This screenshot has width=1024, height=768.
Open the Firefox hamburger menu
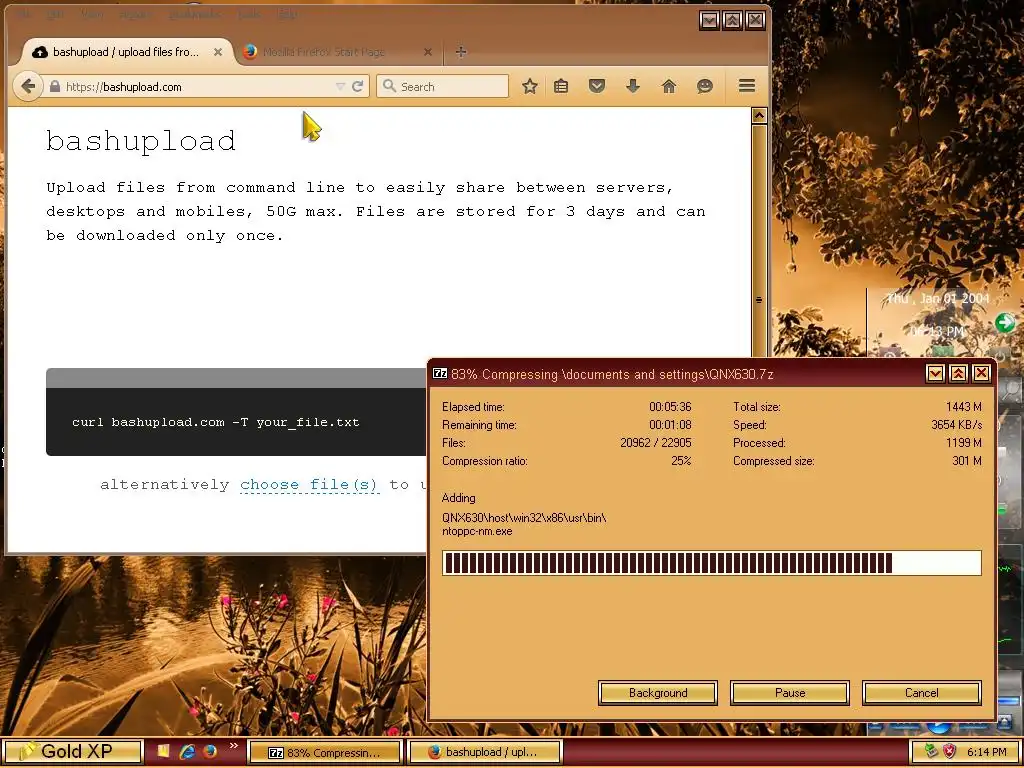click(x=747, y=86)
